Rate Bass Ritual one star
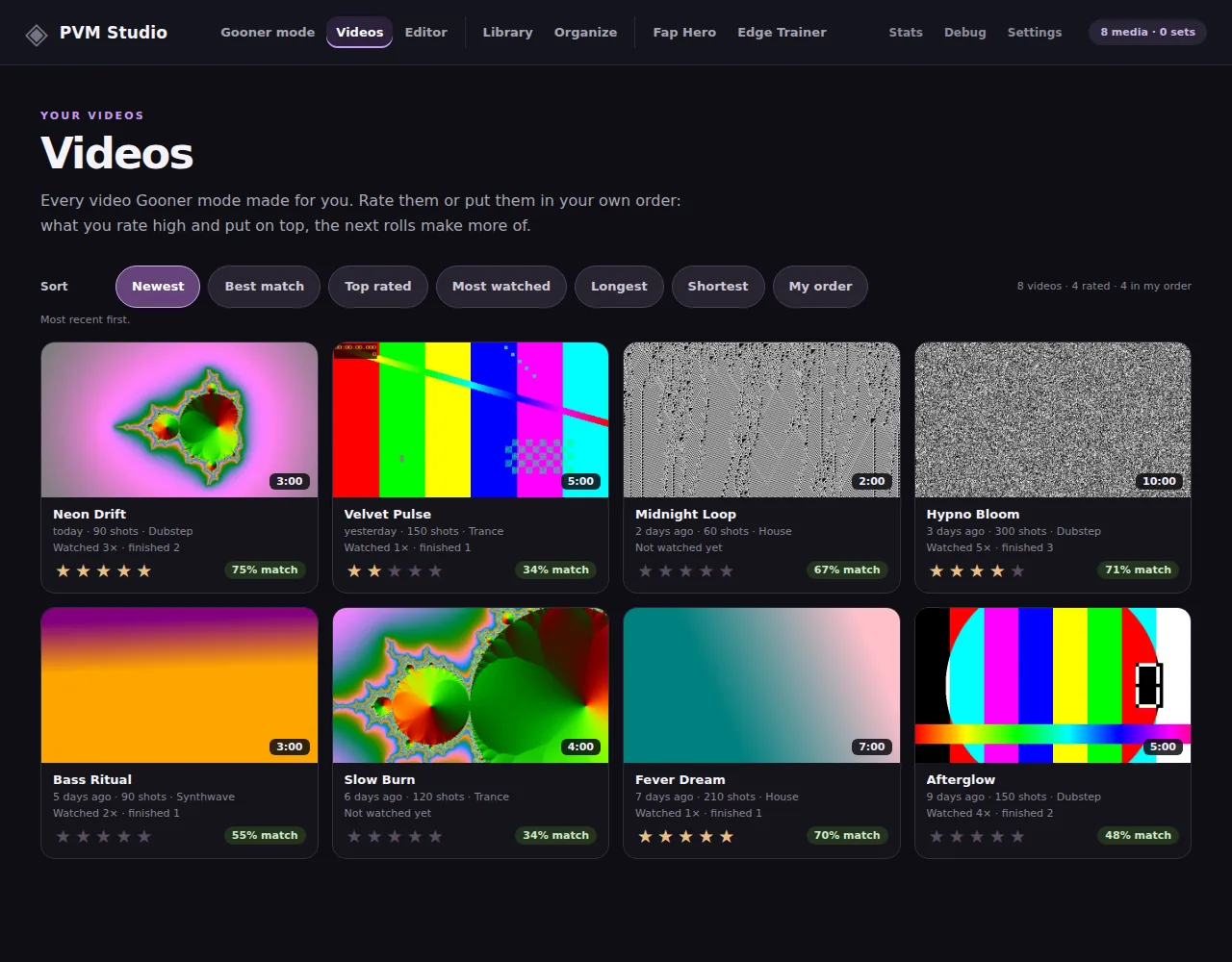 tap(64, 836)
